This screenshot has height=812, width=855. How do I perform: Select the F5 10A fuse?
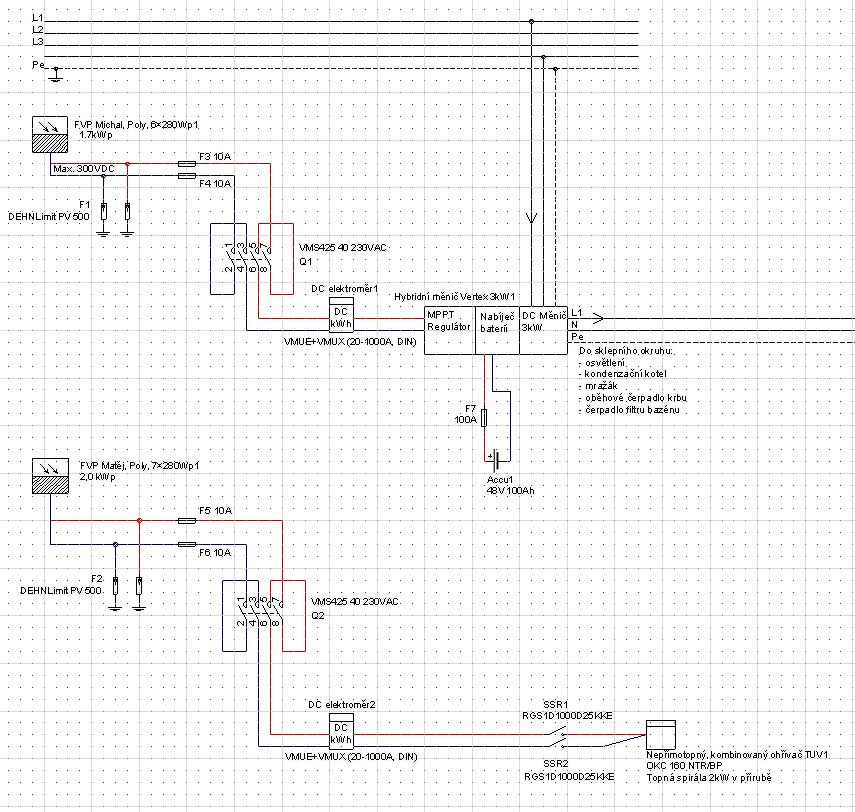click(x=187, y=521)
